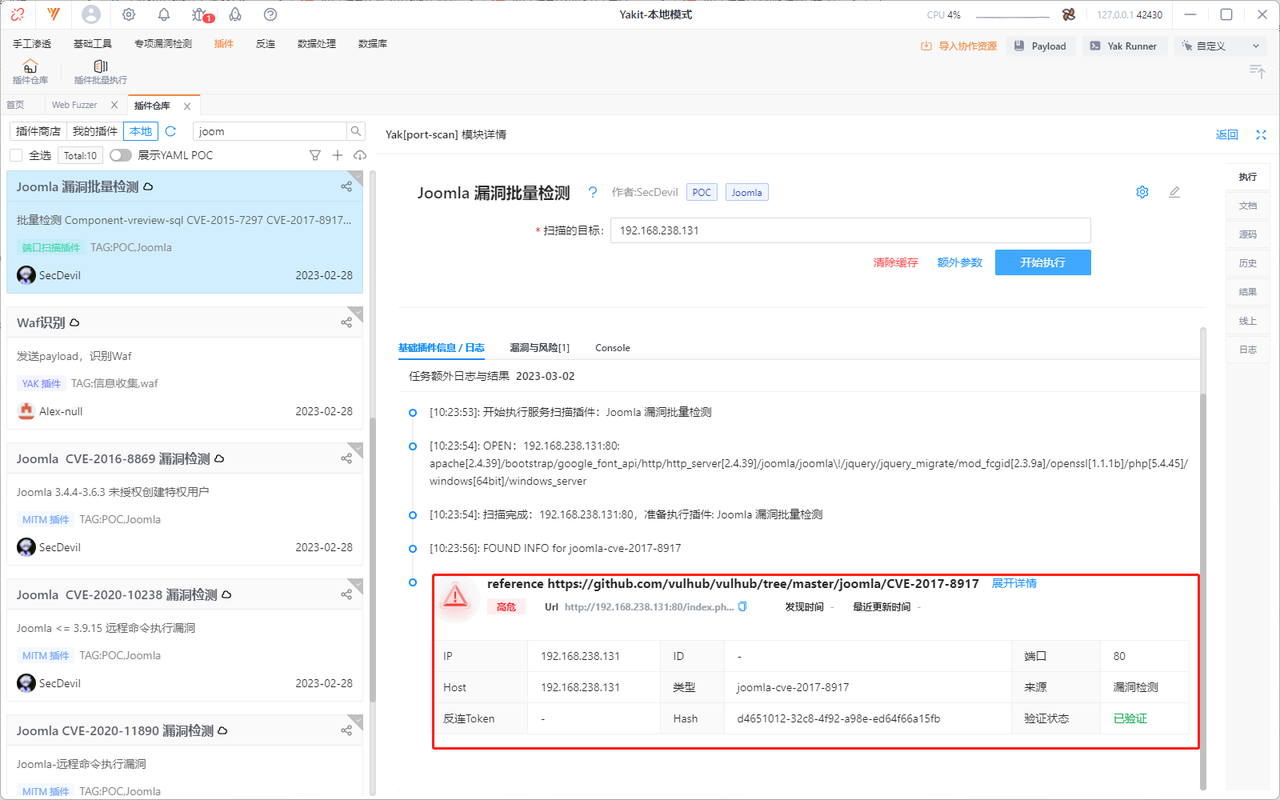The height and width of the screenshot is (800, 1280).
Task: Open the 文档 side tab
Action: tap(1247, 206)
